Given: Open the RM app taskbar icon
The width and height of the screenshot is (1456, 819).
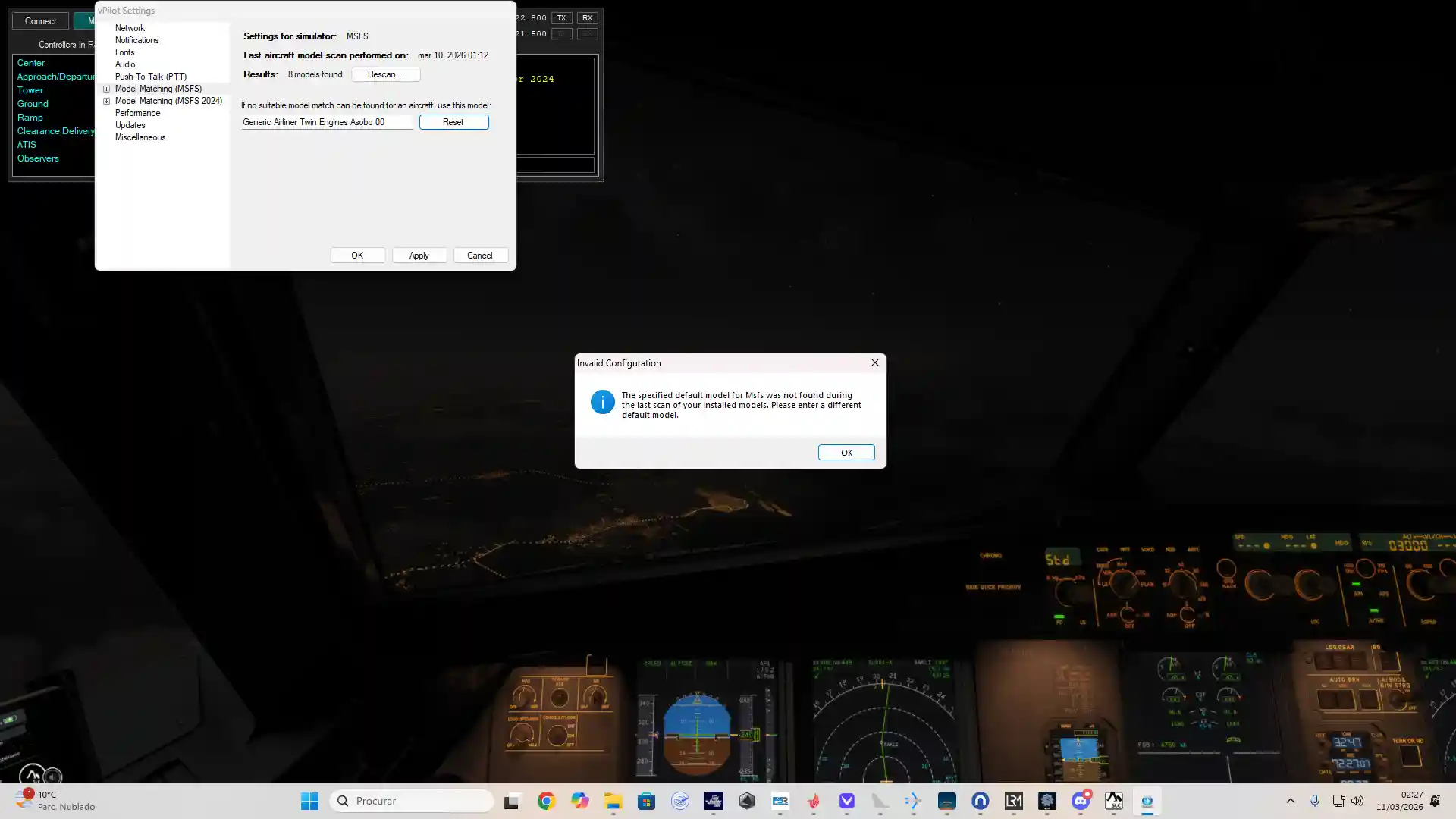Looking at the screenshot, I should point(1014,801).
